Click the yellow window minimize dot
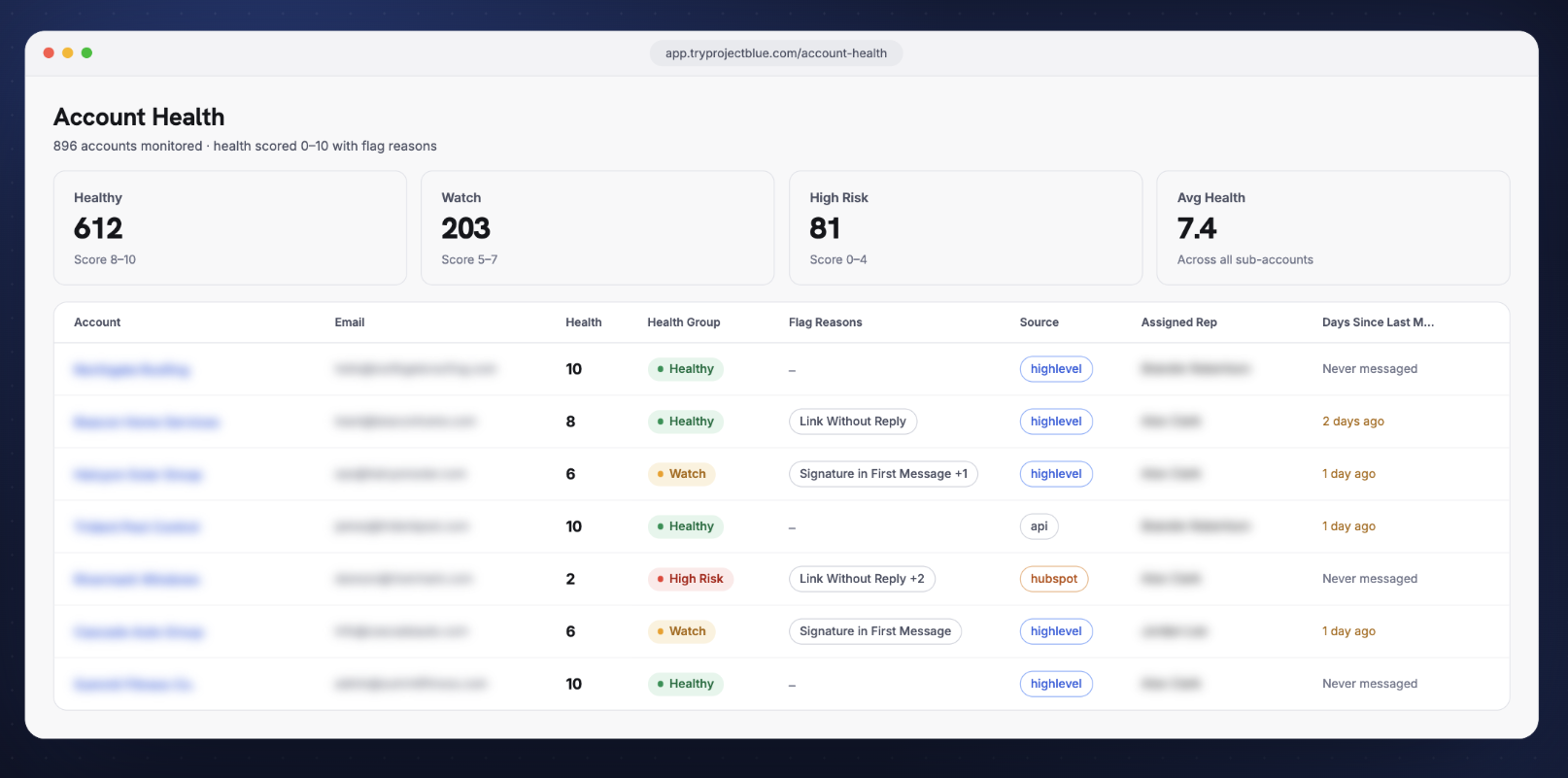This screenshot has width=1568, height=778. click(68, 52)
